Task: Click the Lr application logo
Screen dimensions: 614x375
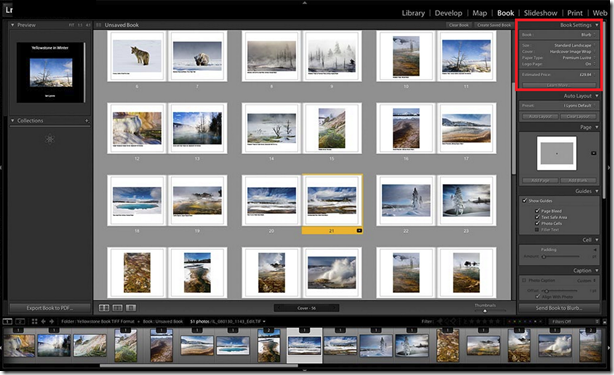Action: [x=9, y=9]
